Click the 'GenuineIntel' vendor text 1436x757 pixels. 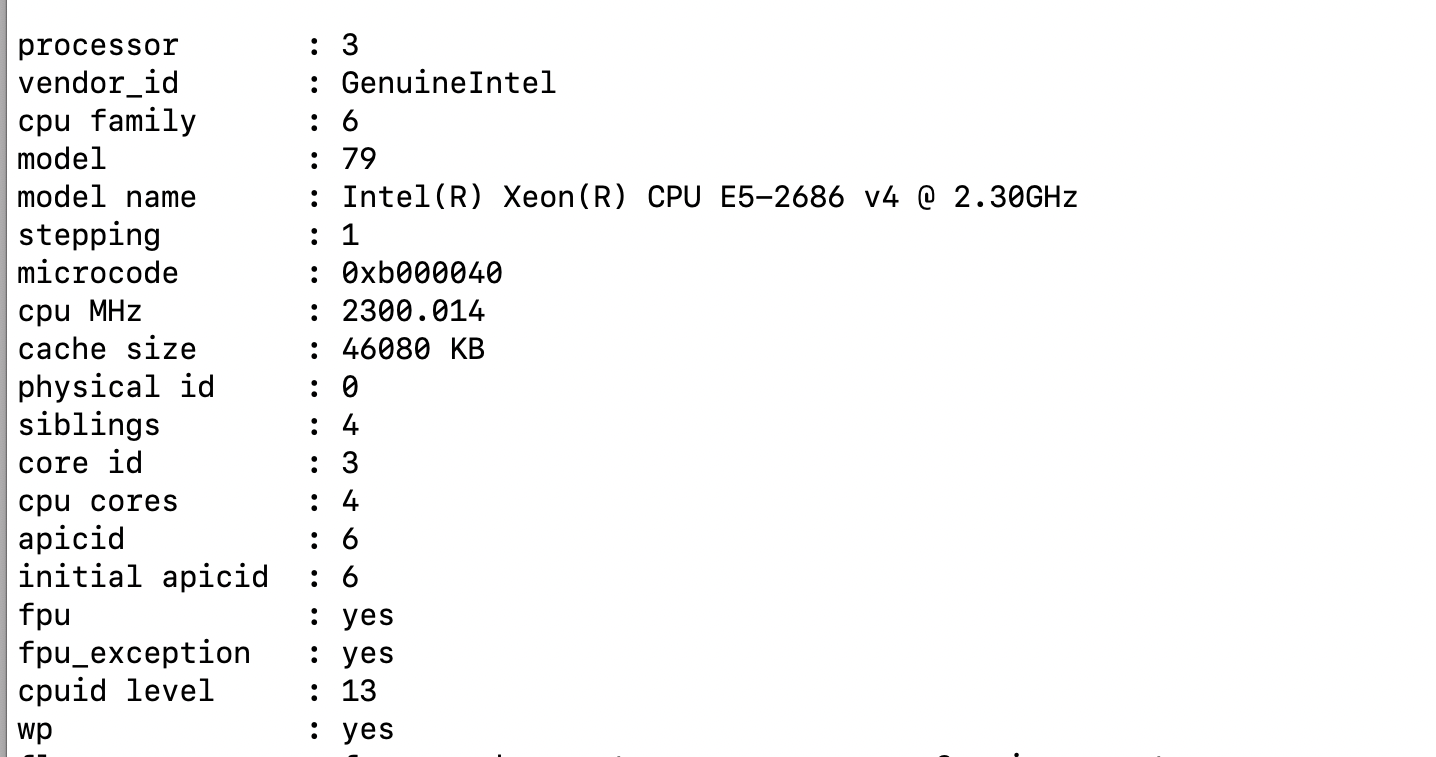click(x=448, y=83)
